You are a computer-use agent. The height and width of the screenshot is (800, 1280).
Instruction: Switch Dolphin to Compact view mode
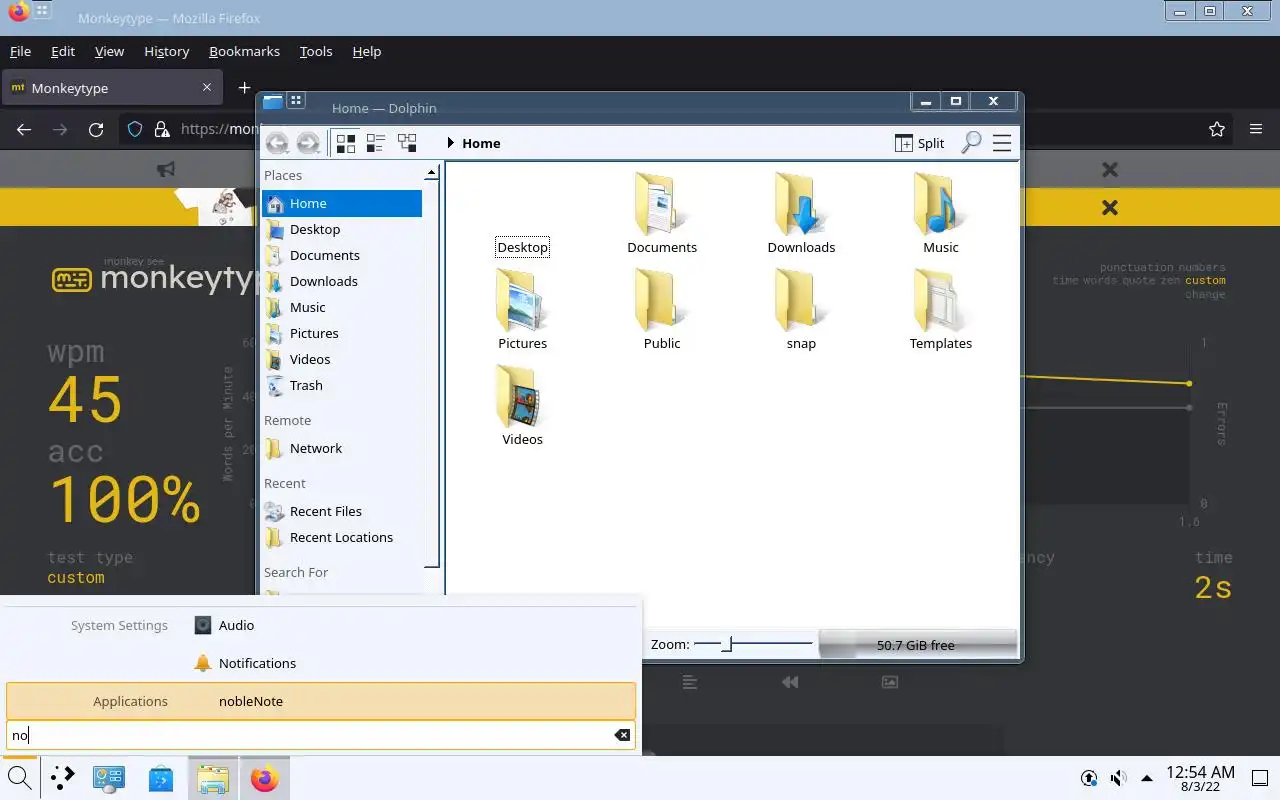(x=376, y=143)
